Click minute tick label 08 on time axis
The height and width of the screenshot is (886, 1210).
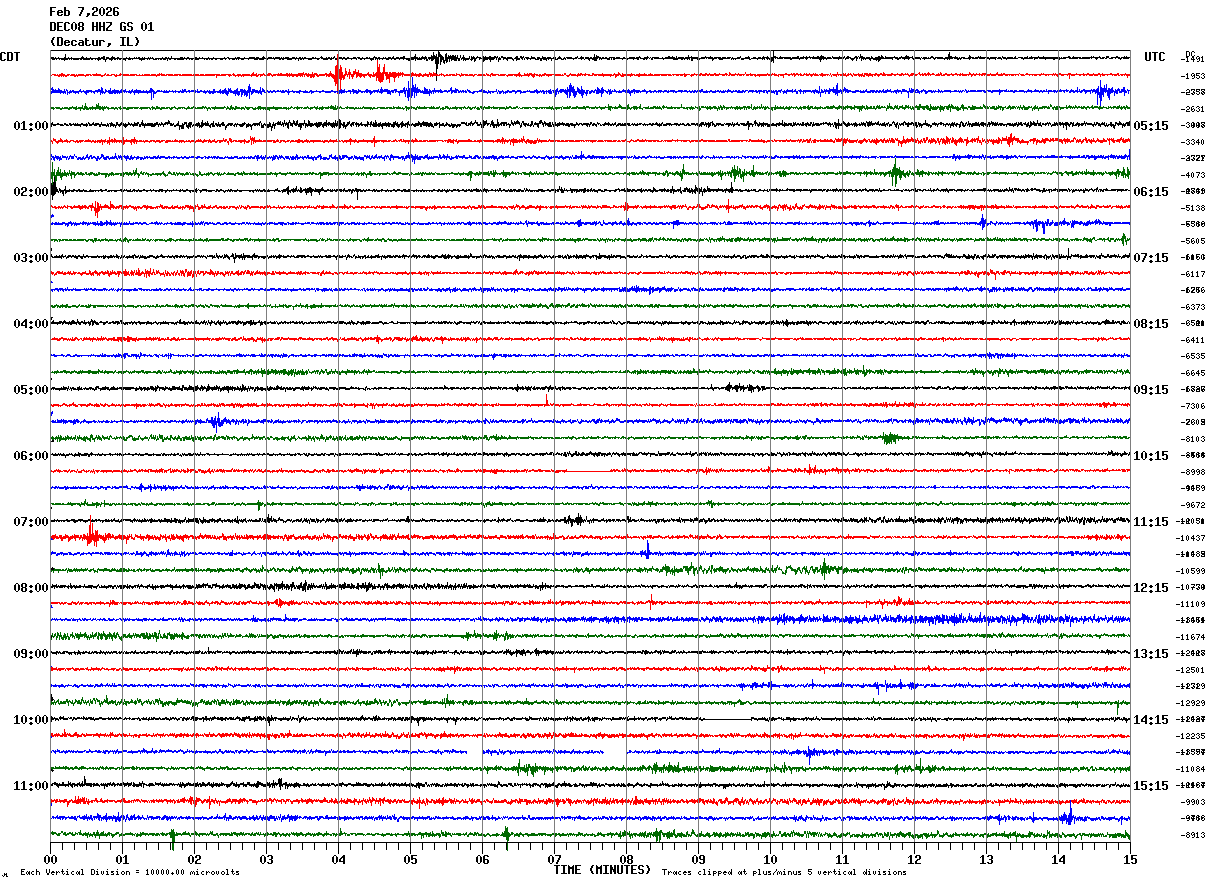626,859
